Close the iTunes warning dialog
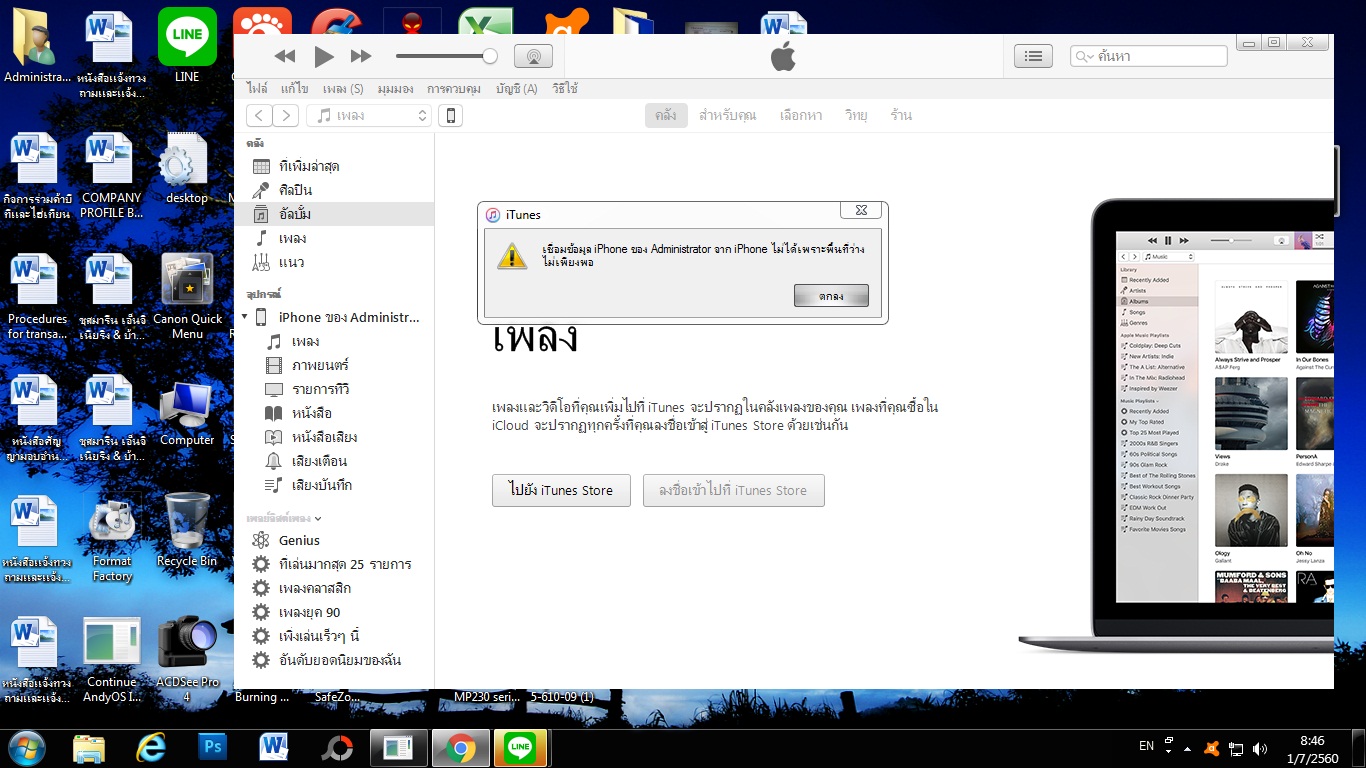 861,210
